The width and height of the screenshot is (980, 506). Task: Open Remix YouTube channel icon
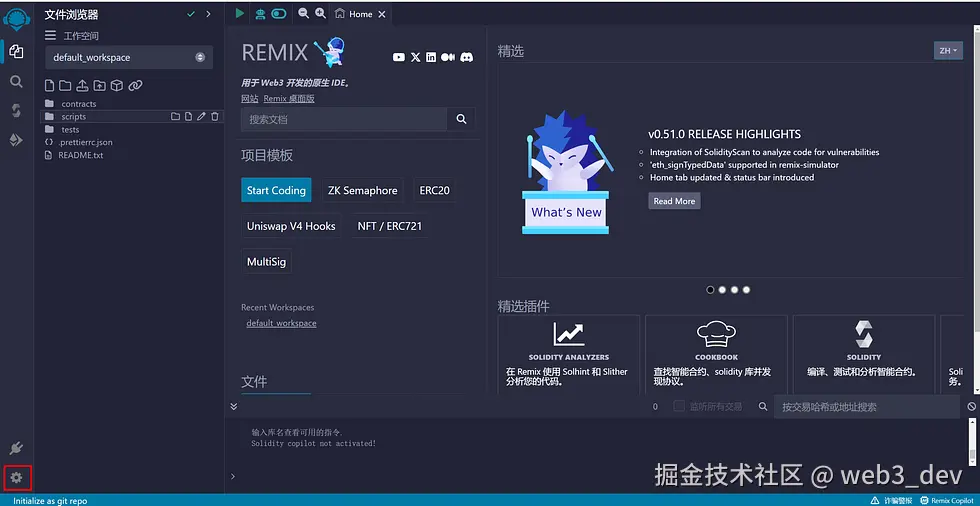coord(399,57)
